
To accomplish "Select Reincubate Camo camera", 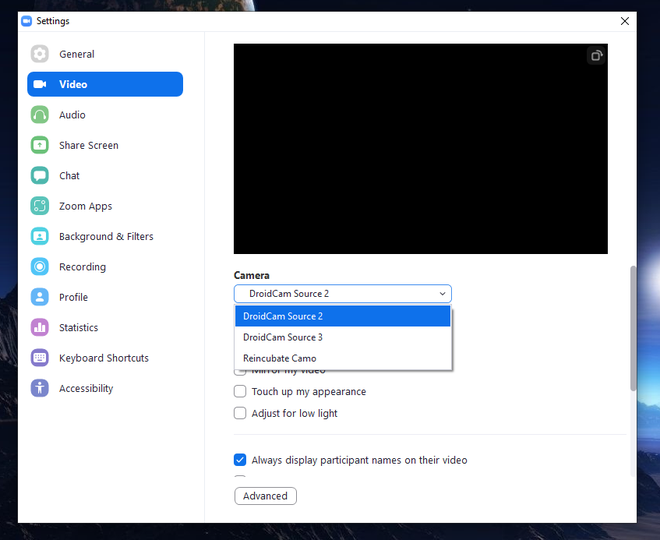I will [x=343, y=358].
